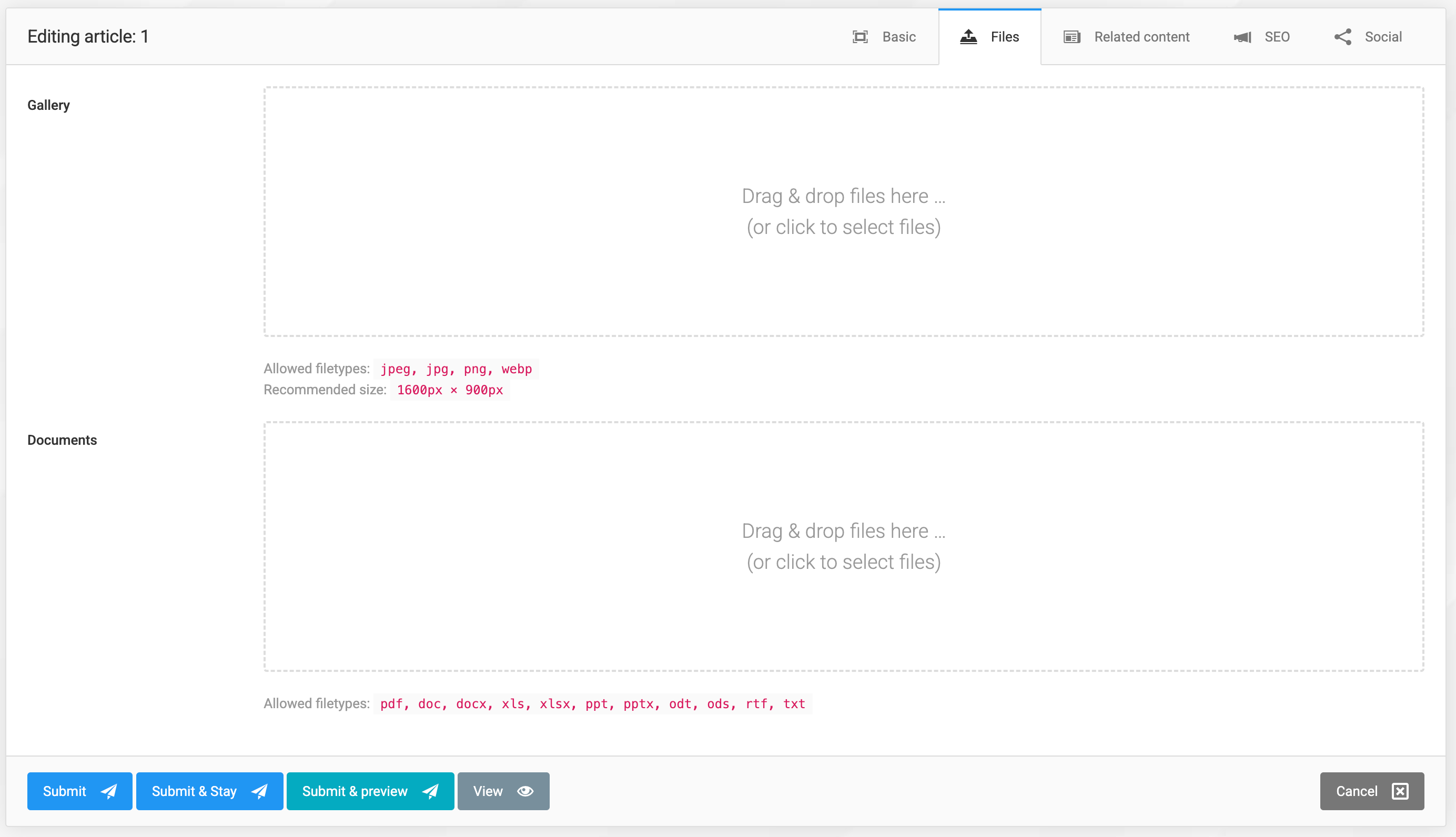Image resolution: width=1456 pixels, height=837 pixels.
Task: Click paper plane icon on Submit & Stay
Action: [259, 791]
